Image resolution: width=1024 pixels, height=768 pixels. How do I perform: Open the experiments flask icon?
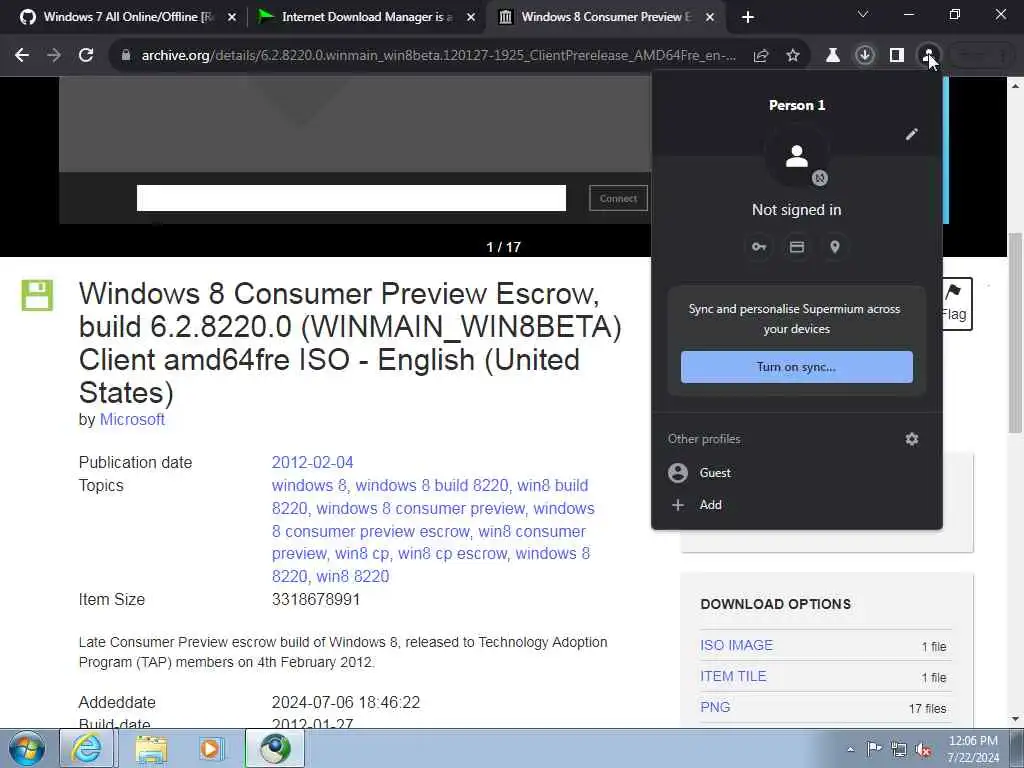click(x=833, y=56)
